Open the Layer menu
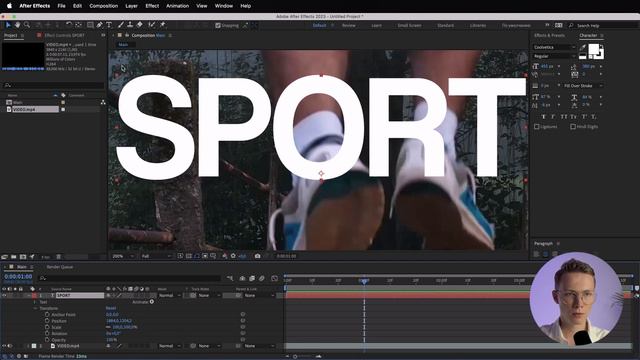The width and height of the screenshot is (640, 360). tap(131, 6)
